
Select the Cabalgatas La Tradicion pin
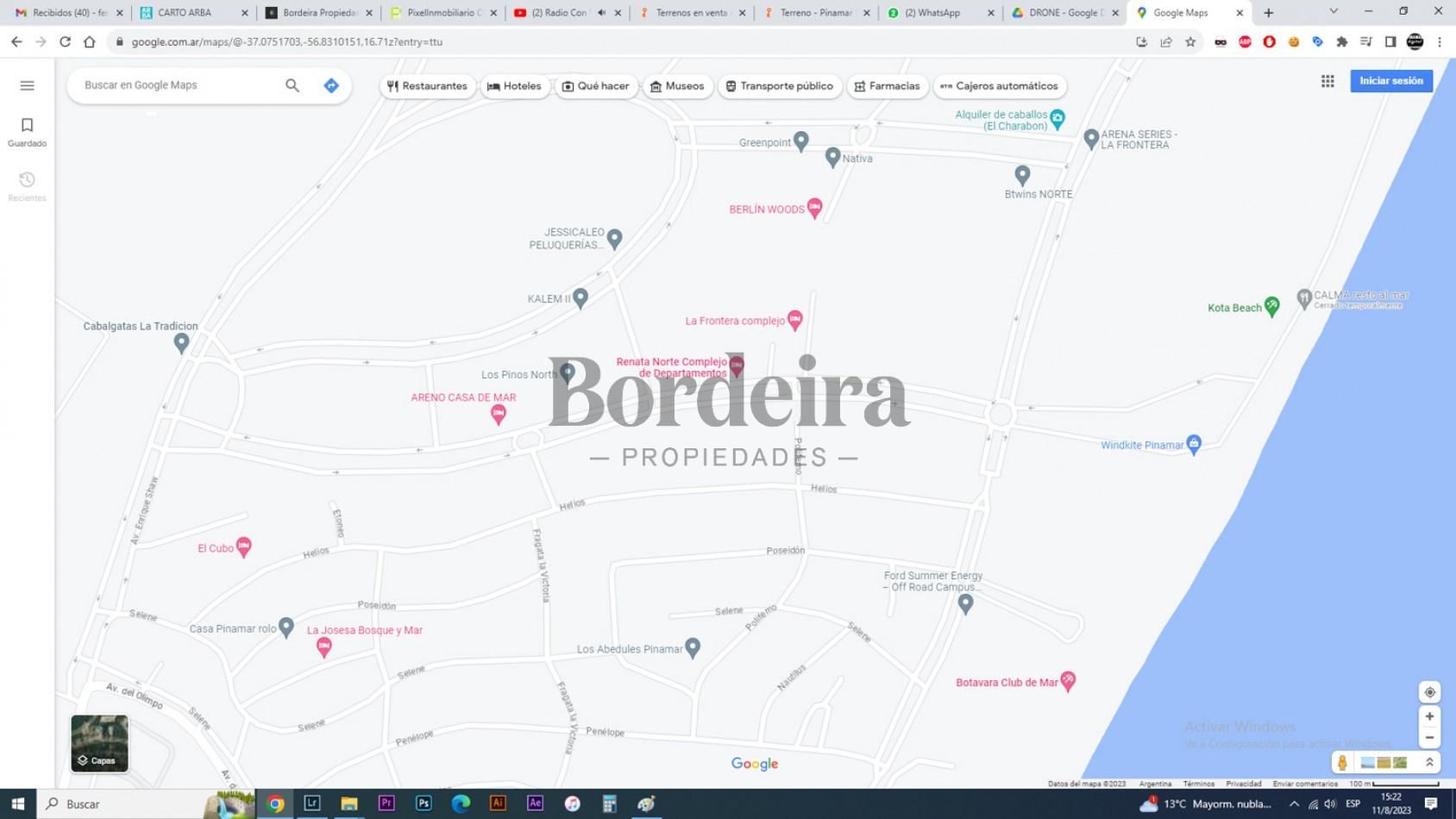point(181,343)
